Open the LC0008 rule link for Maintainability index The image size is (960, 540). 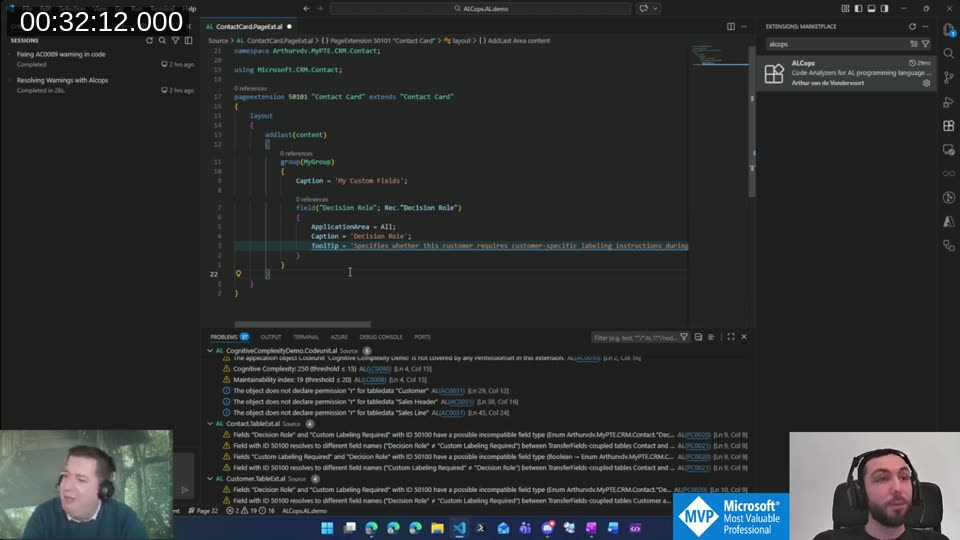click(x=373, y=380)
